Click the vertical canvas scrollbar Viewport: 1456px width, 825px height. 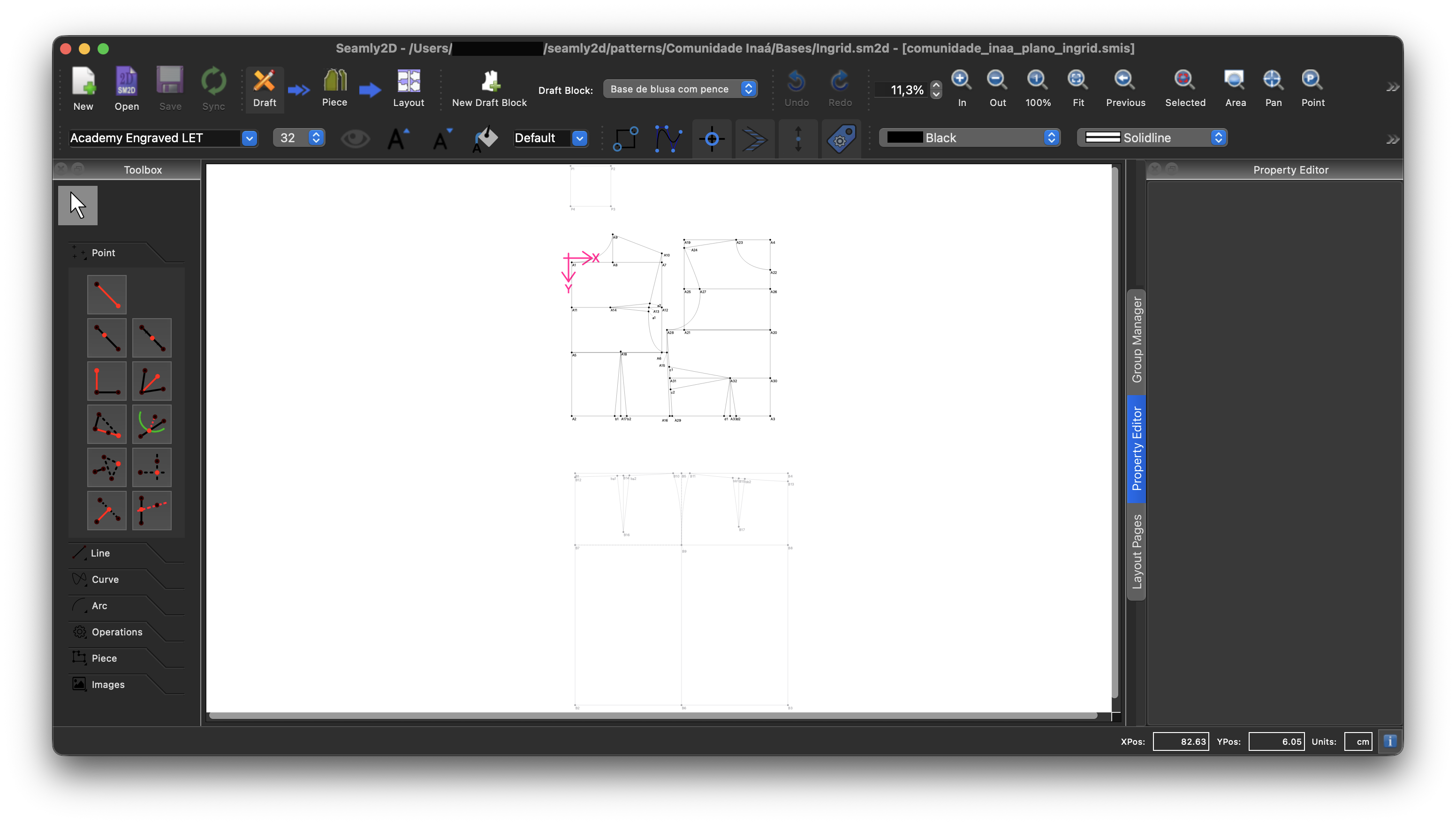click(x=1115, y=432)
